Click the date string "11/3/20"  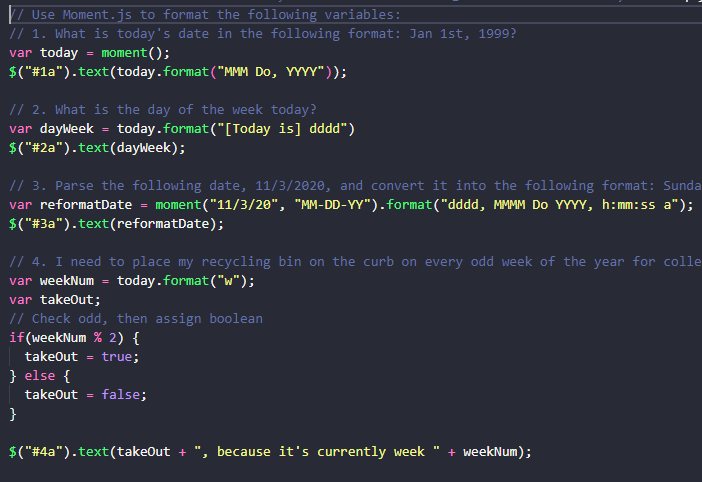pos(244,205)
